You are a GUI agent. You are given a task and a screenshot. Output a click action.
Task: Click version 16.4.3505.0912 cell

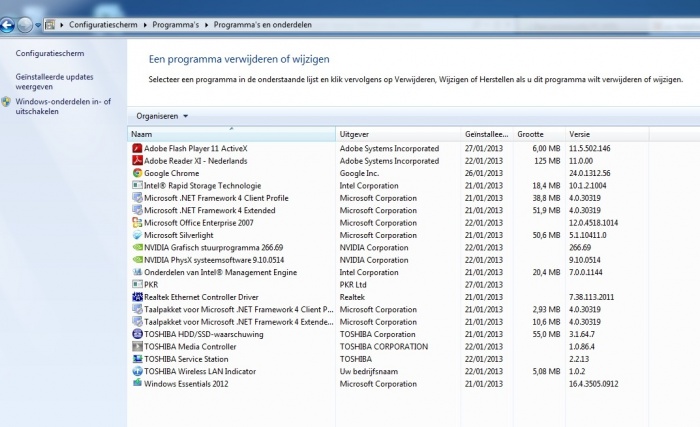(x=593, y=384)
